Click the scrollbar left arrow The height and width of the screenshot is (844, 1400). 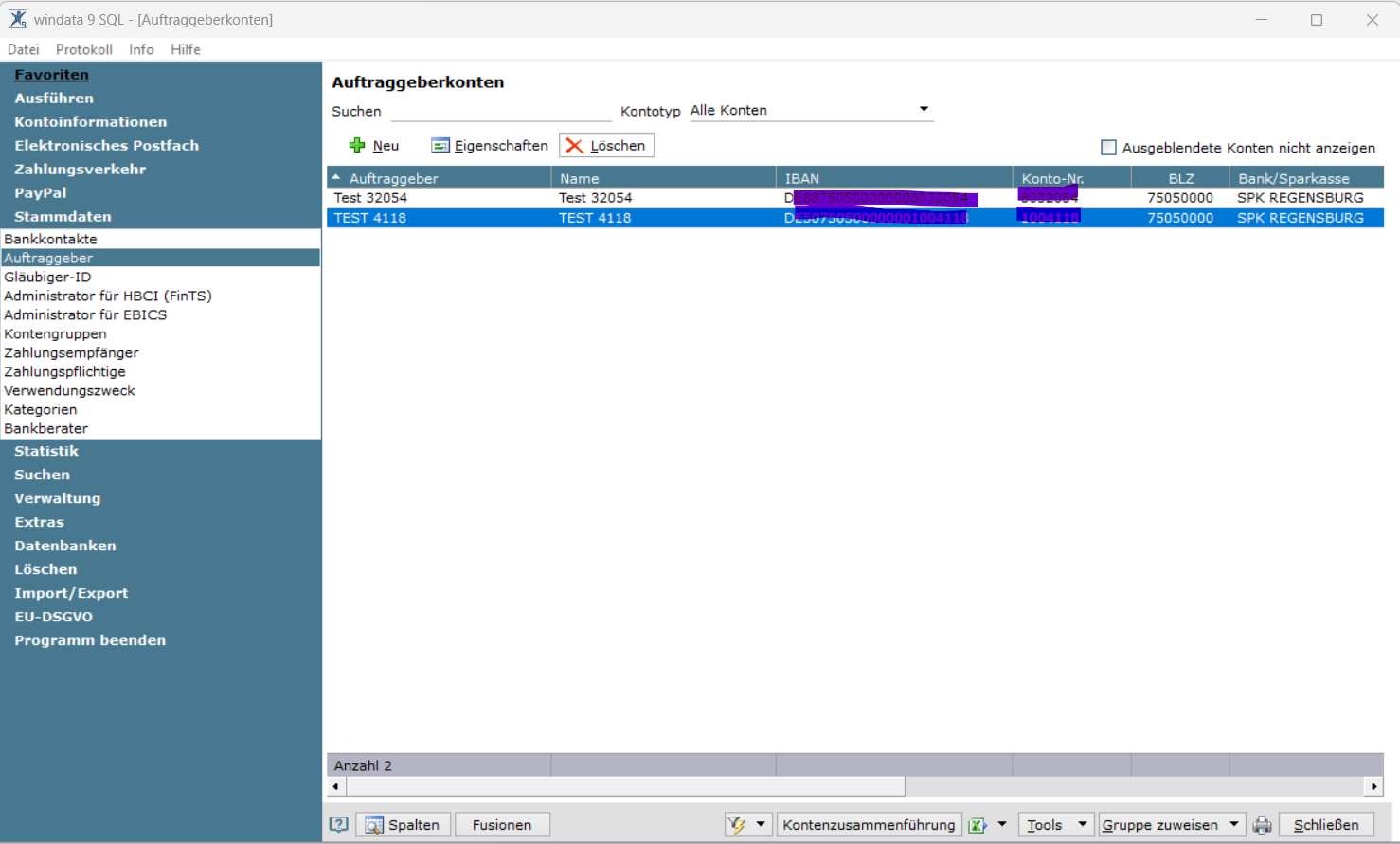336,786
